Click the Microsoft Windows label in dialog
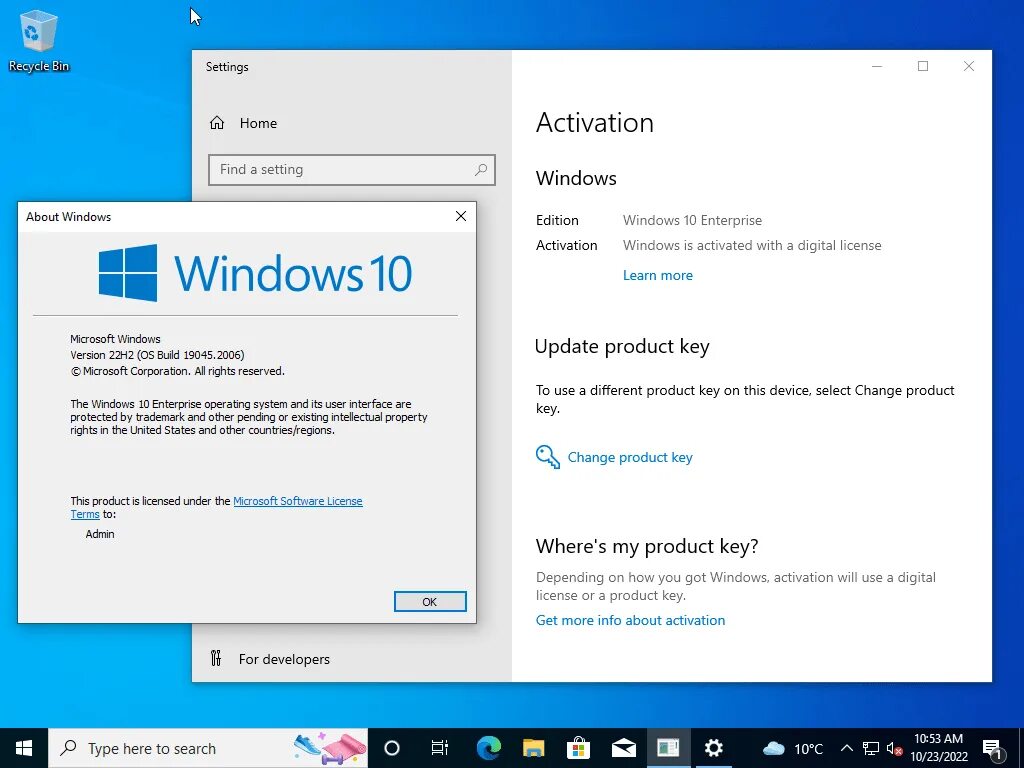Viewport: 1024px width, 768px height. [115, 339]
